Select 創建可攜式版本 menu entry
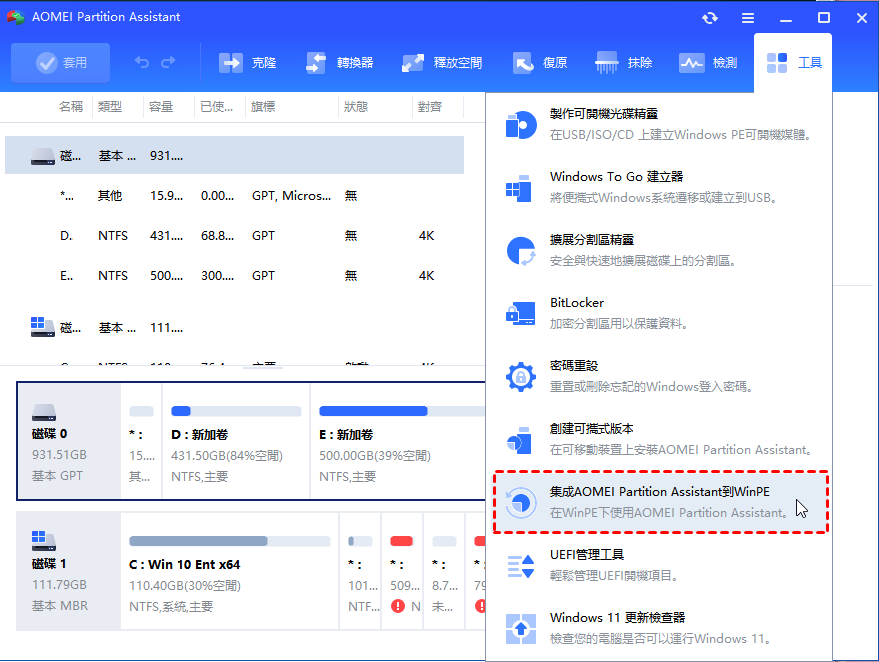 click(x=659, y=439)
